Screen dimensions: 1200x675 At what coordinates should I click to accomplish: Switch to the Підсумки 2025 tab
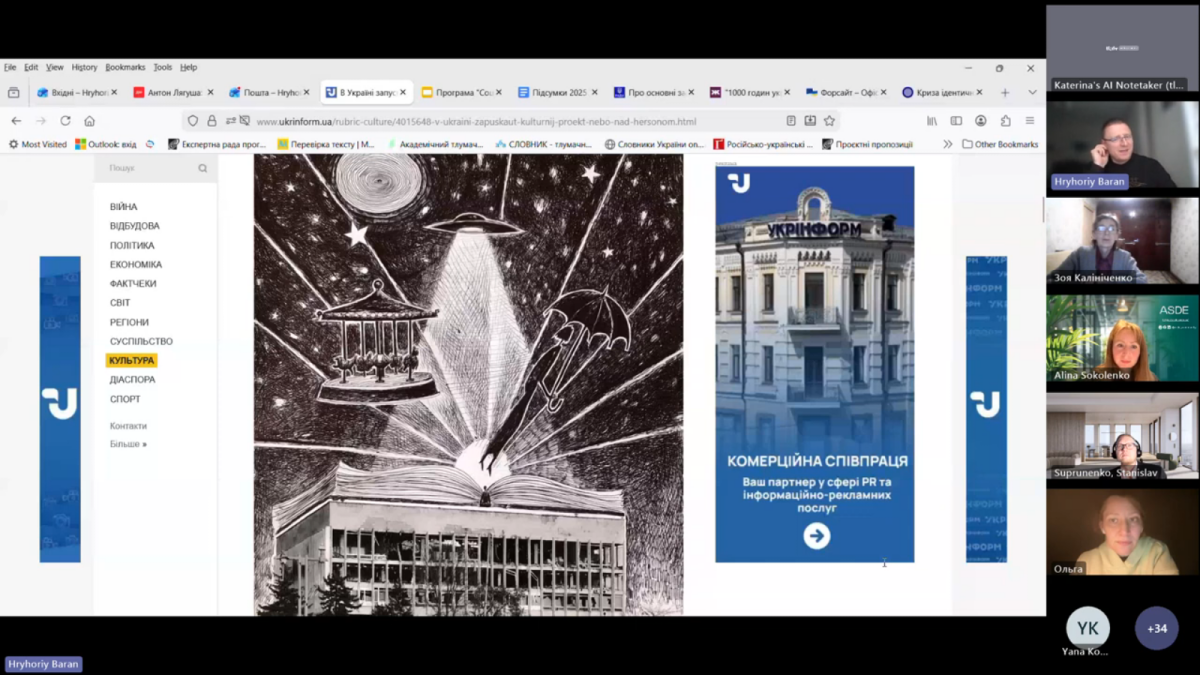(x=551, y=93)
